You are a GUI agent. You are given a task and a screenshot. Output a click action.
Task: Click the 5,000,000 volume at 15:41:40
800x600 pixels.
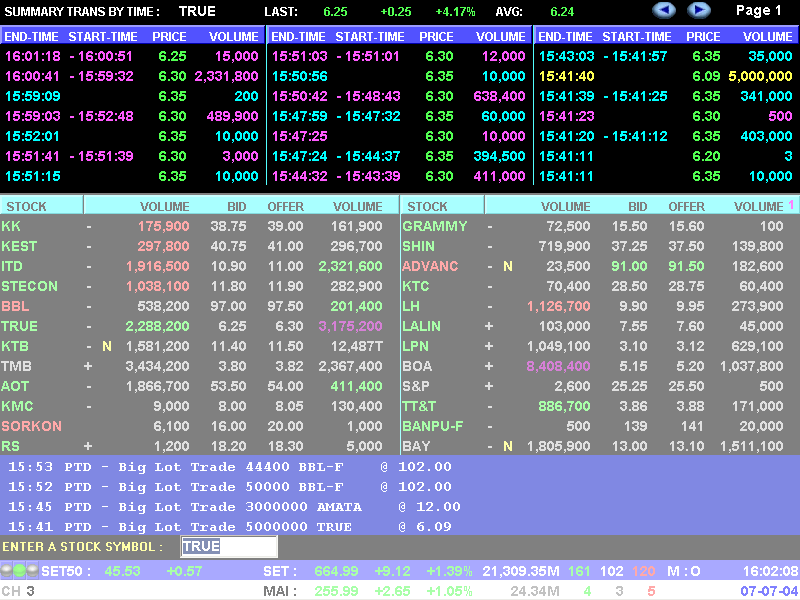[760, 76]
